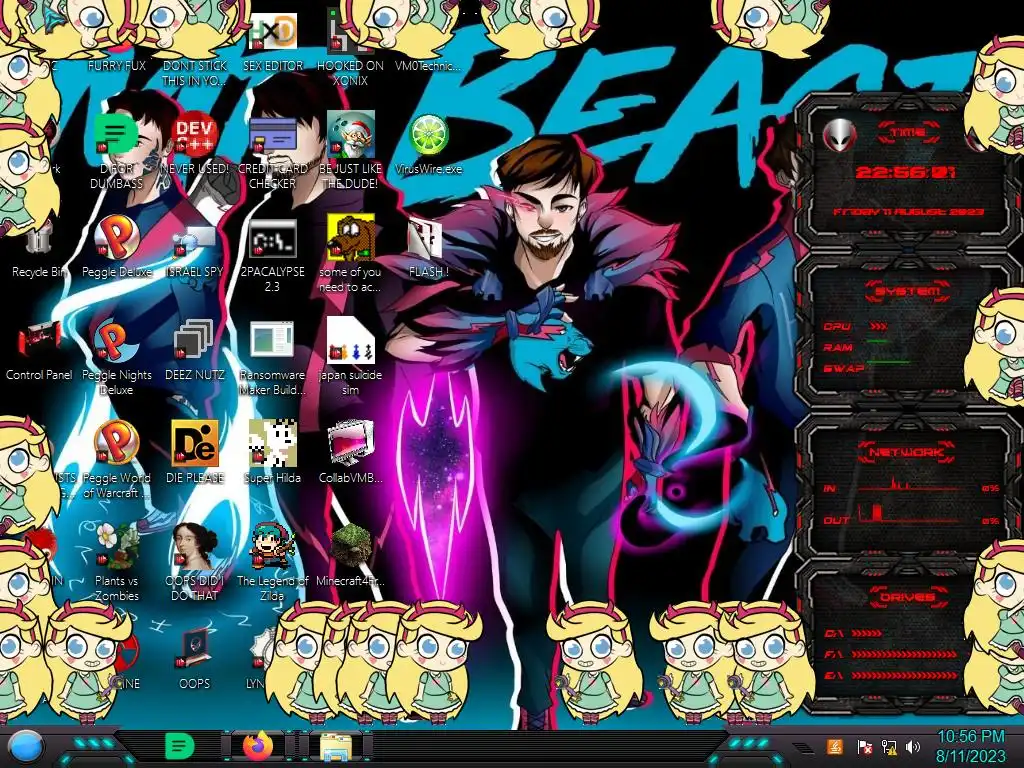
Task: Click the SYSTEM header in the red widget
Action: coord(908,291)
